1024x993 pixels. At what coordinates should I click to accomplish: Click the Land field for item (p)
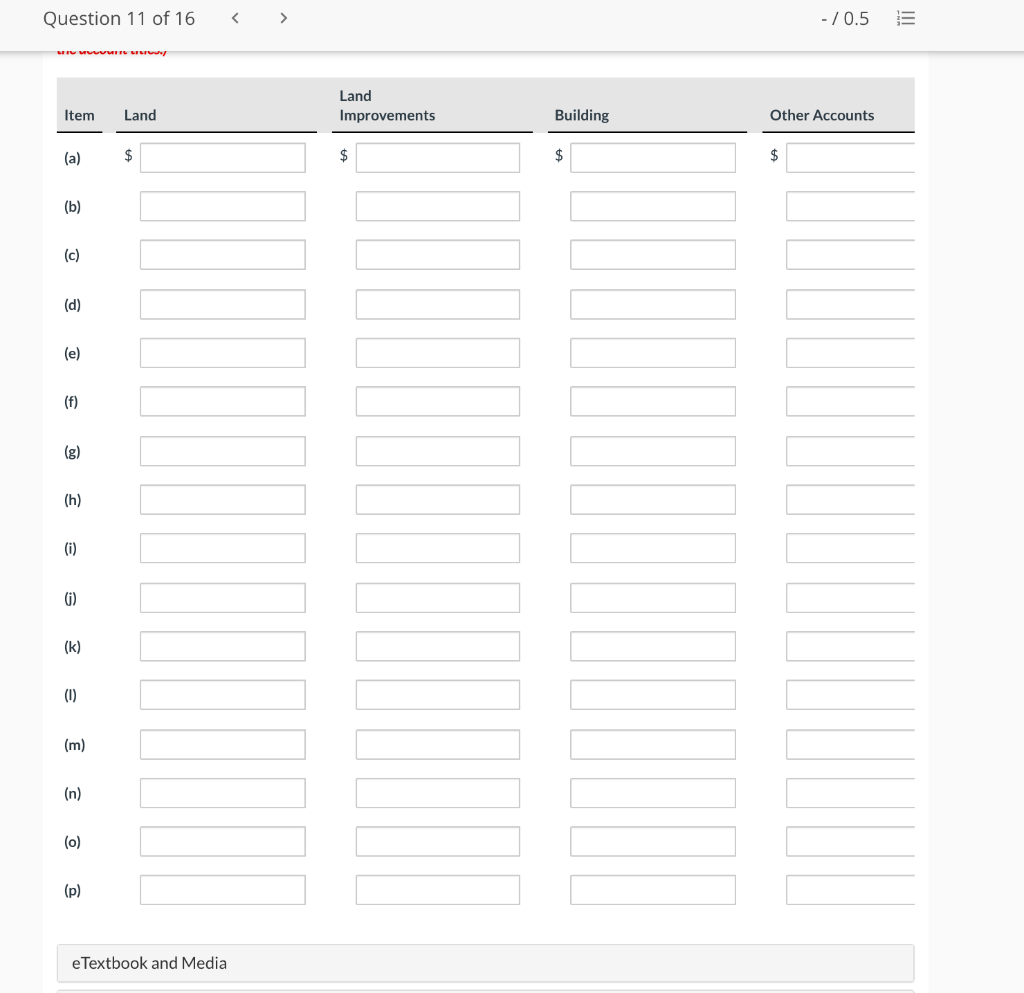[x=223, y=890]
